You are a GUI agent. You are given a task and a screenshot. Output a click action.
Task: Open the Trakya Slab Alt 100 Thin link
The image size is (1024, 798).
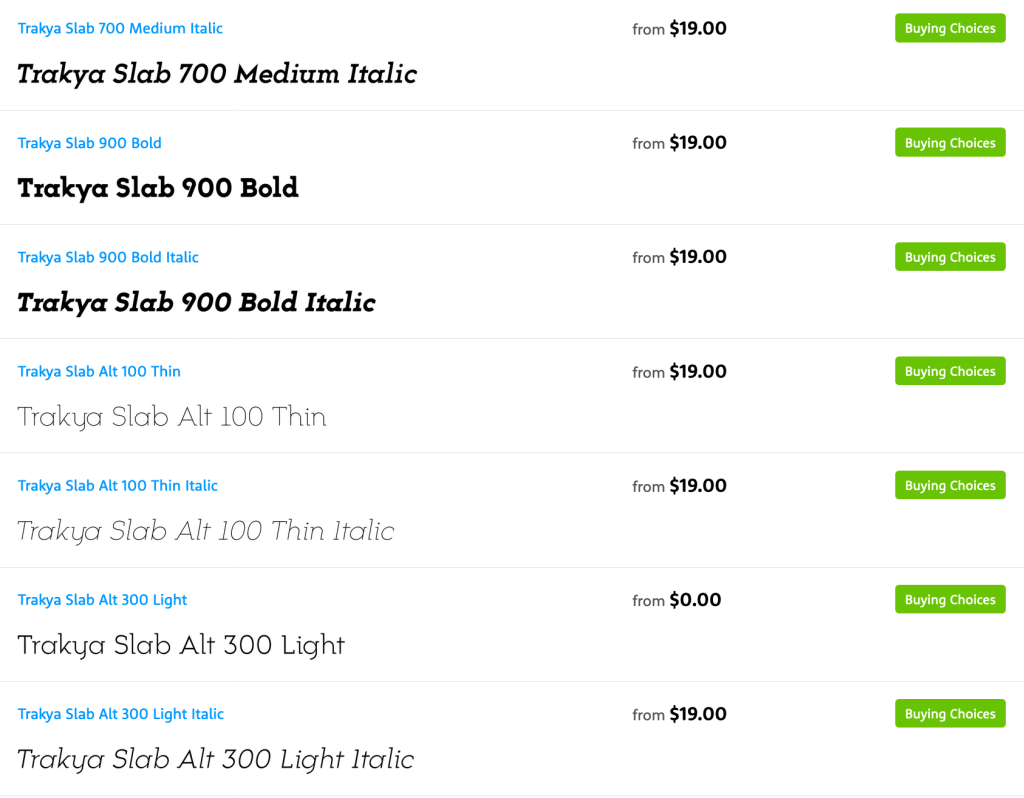99,372
